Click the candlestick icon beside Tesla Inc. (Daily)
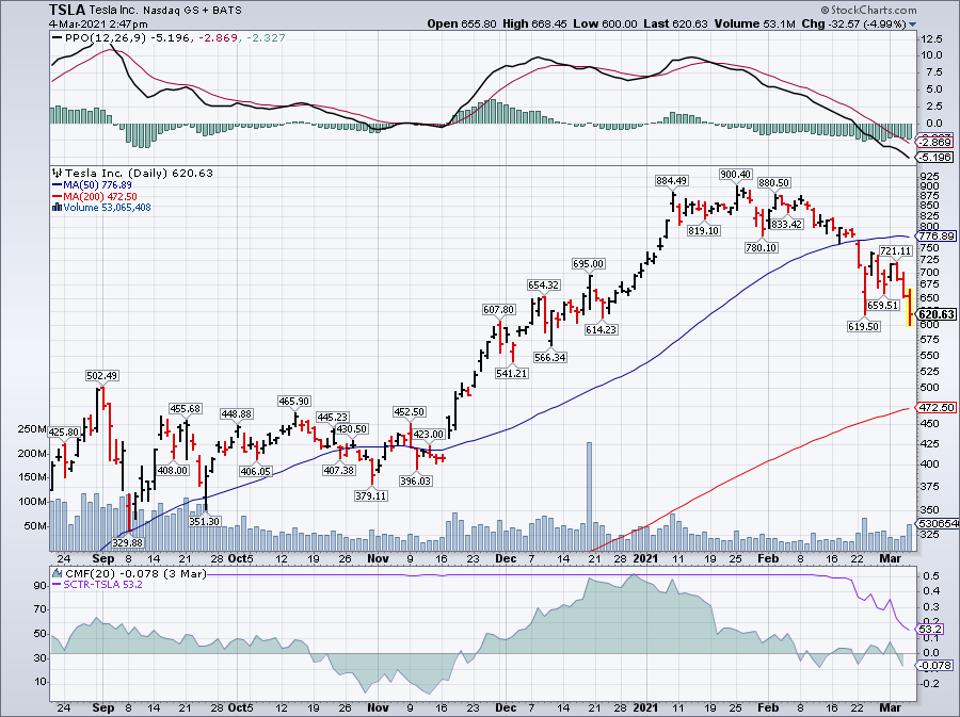960x717 pixels. click(x=56, y=172)
